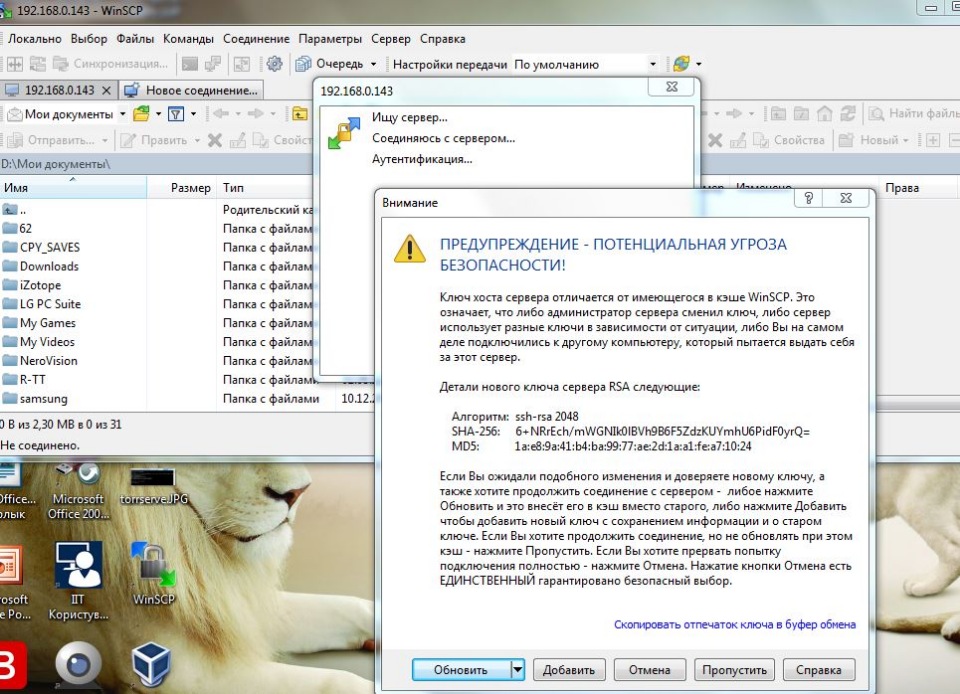Click the globe transfer settings icon
Screen dimensions: 960x694
click(x=681, y=64)
